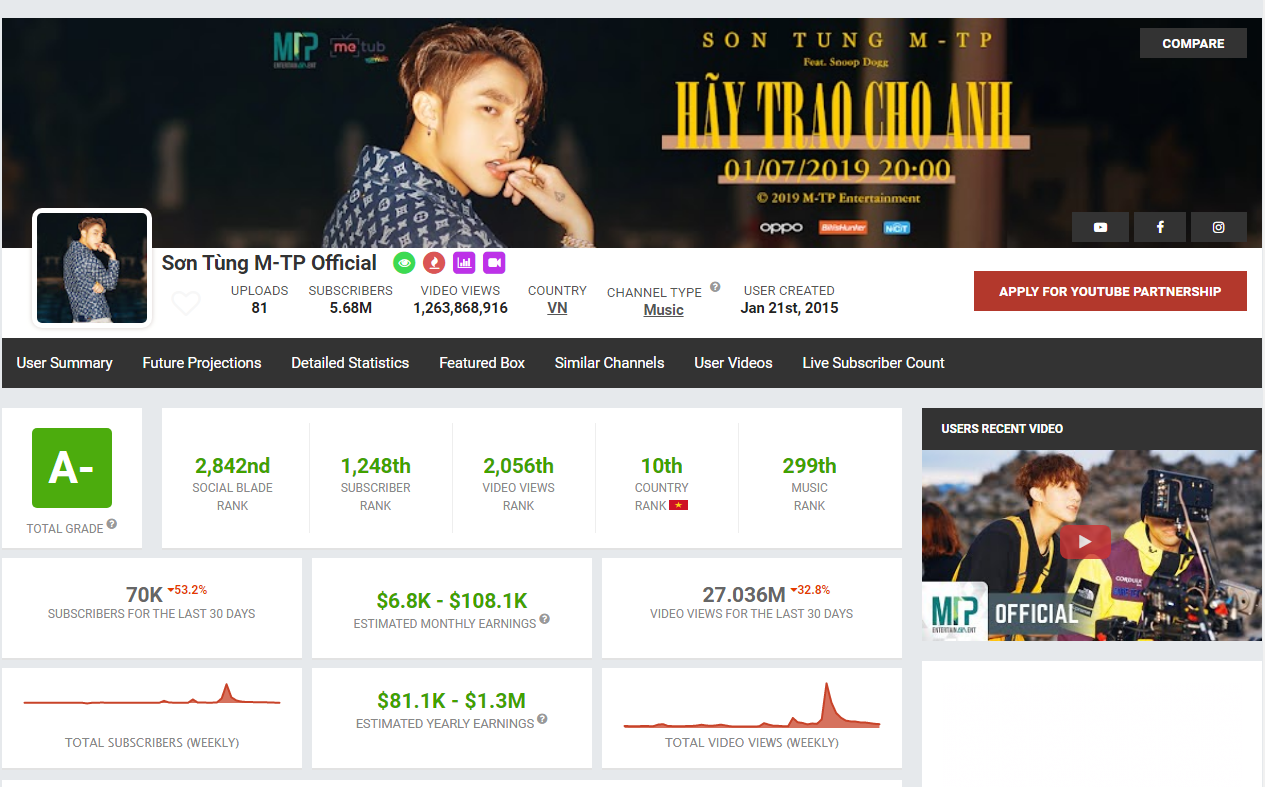The width and height of the screenshot is (1265, 787).
Task: Open the Users Recent Video thumbnail
Action: point(1091,545)
